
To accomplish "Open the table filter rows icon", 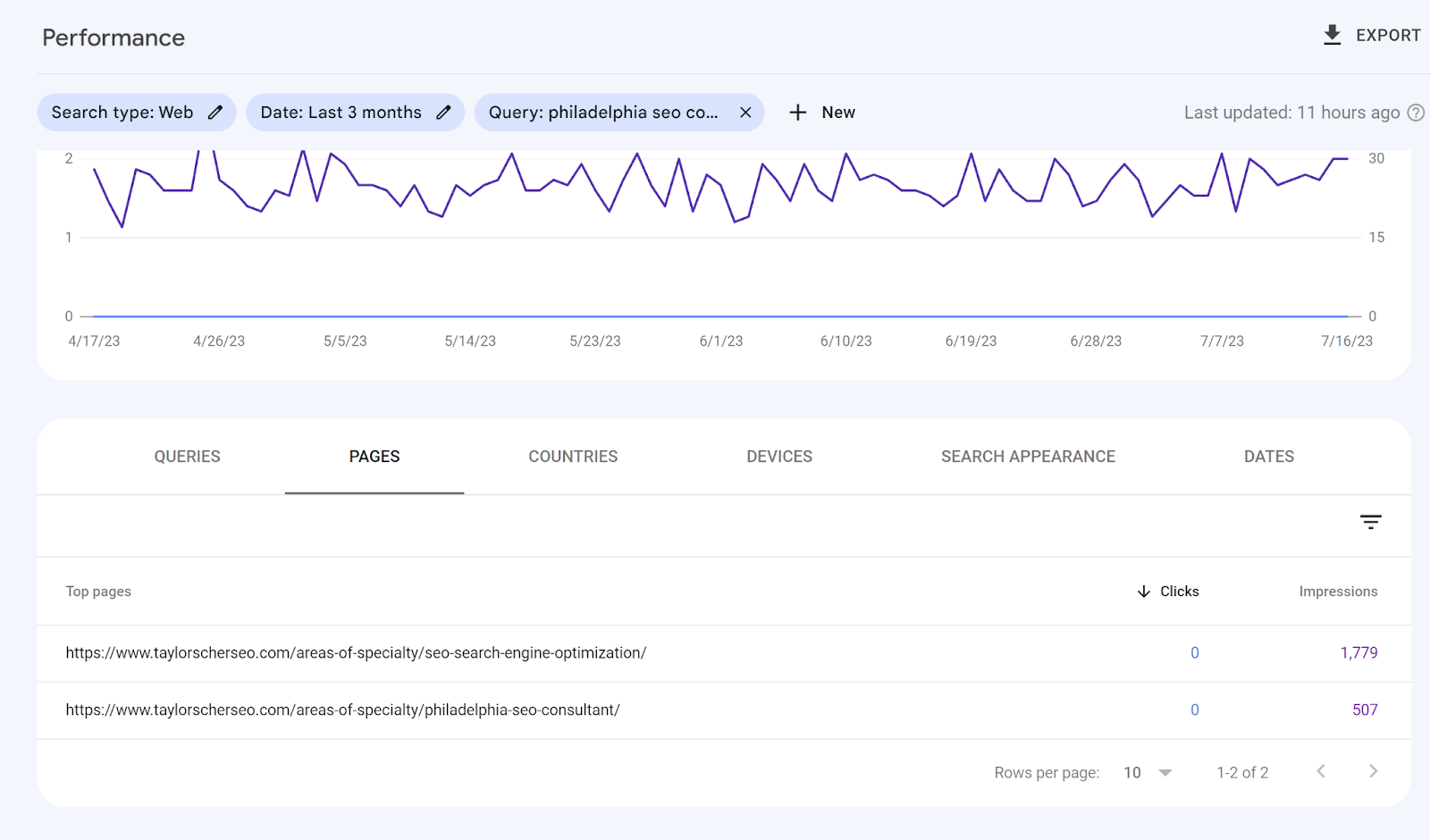I will pyautogui.click(x=1370, y=522).
